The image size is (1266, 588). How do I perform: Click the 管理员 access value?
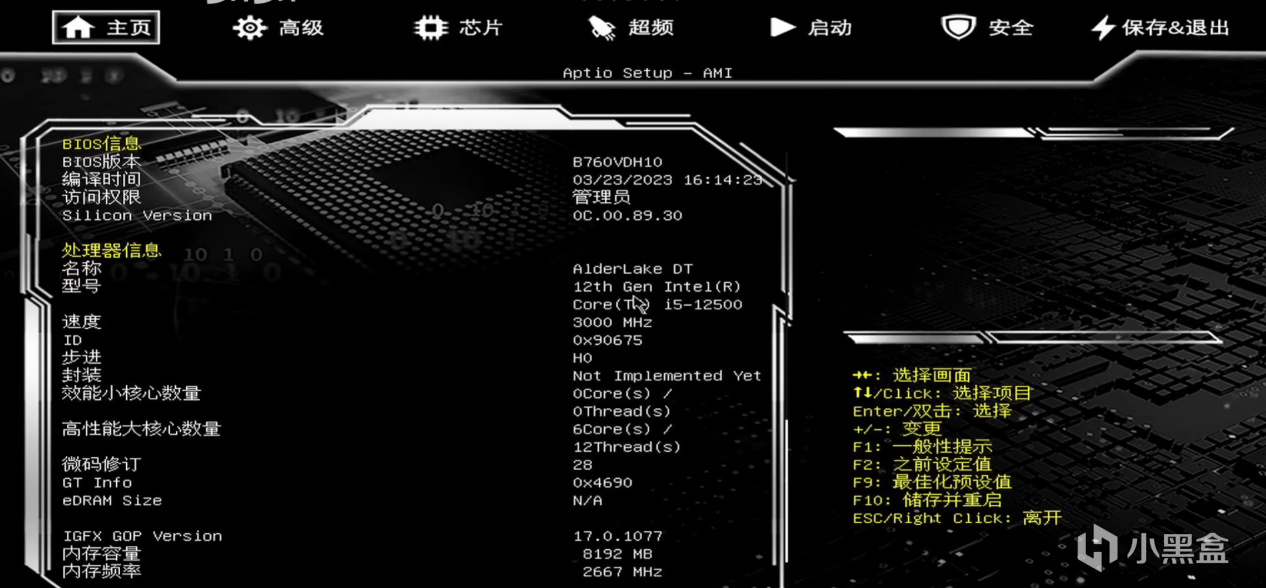point(601,198)
